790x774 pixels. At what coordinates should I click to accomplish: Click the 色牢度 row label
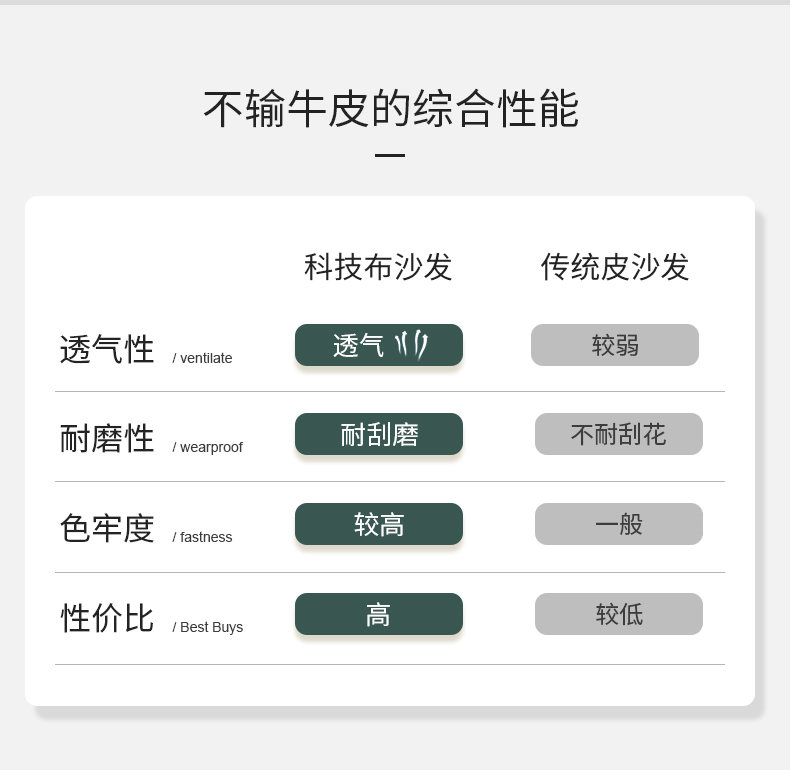click(107, 528)
